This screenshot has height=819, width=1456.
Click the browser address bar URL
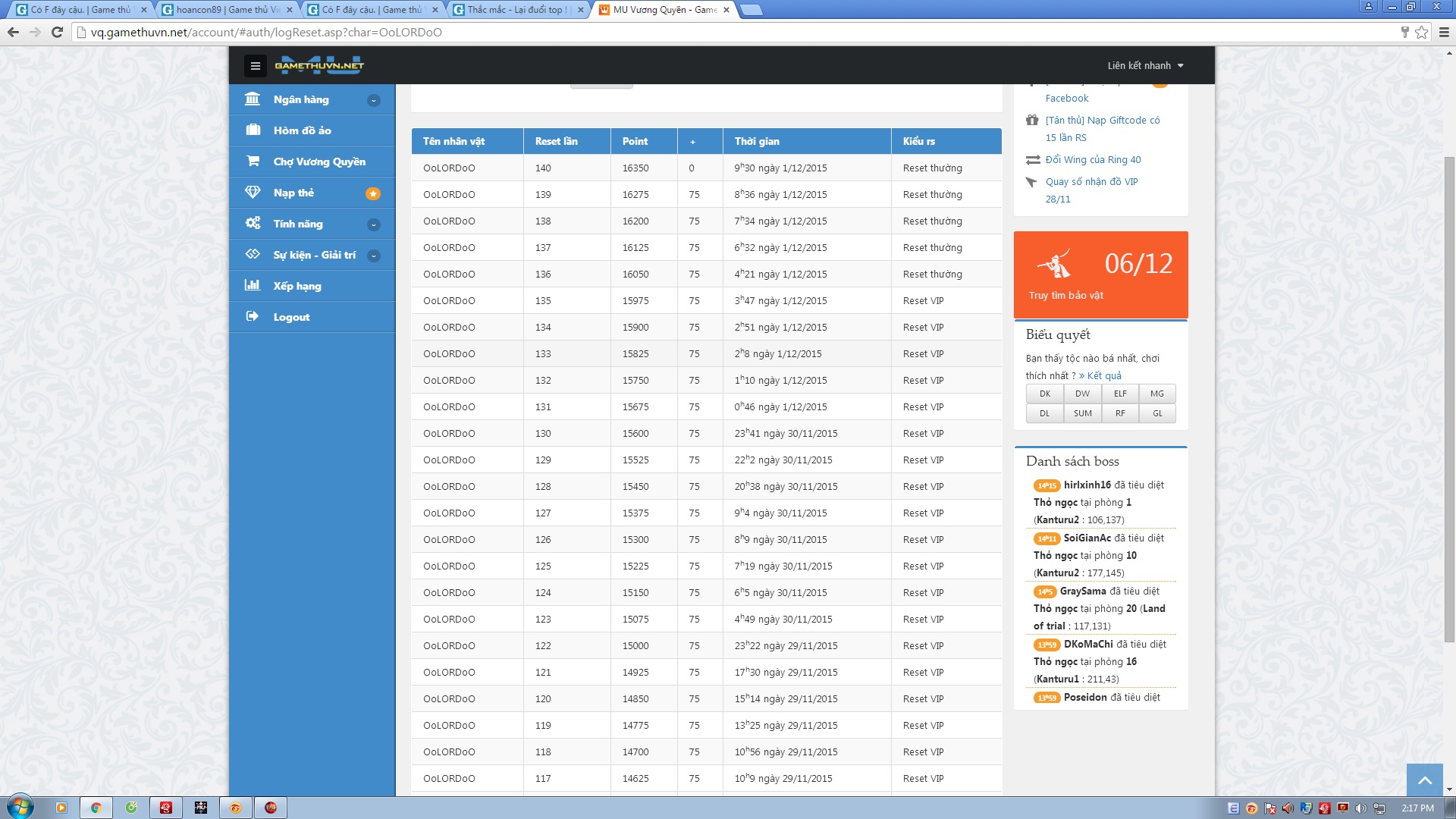click(265, 32)
